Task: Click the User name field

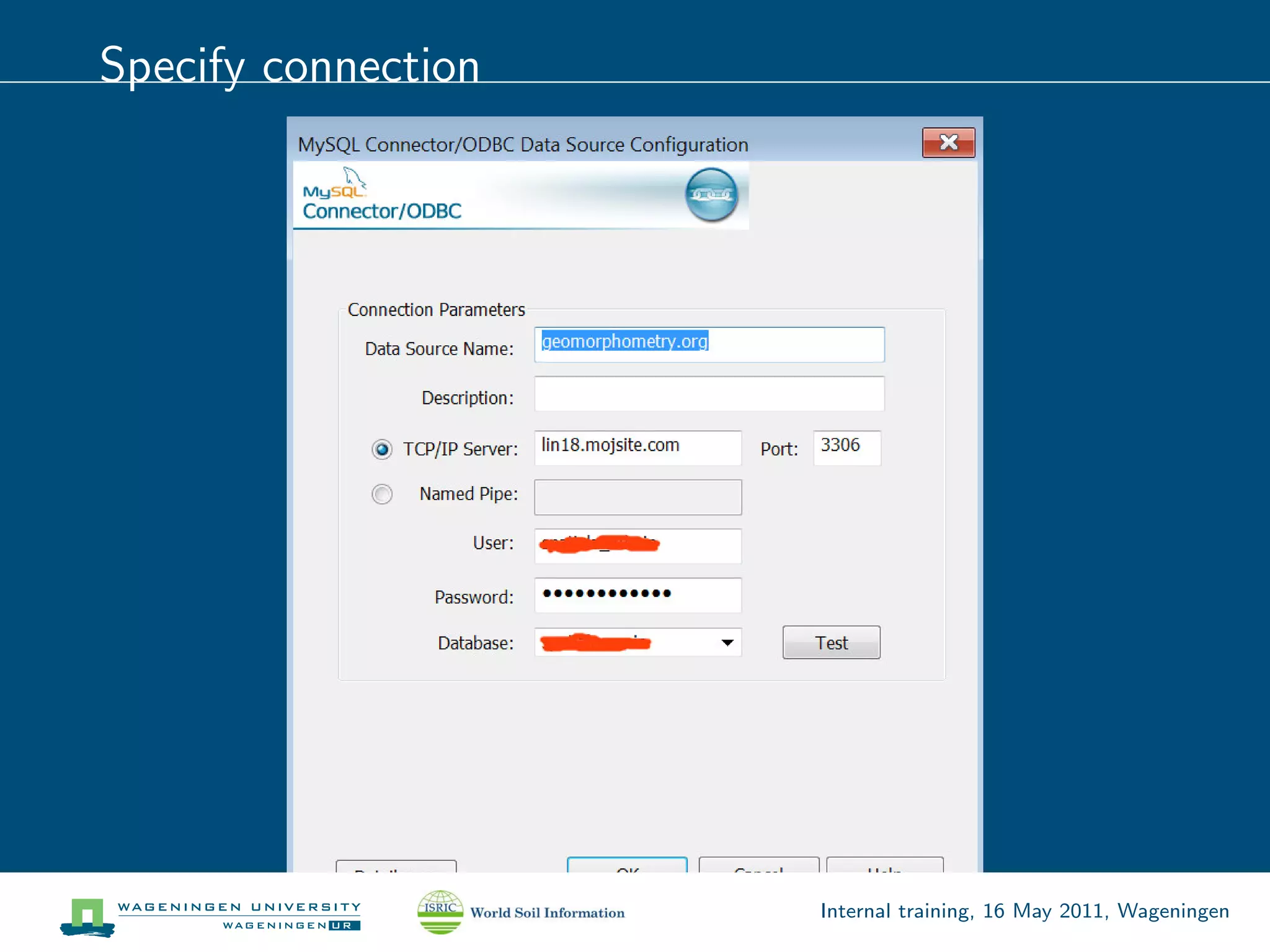Action: point(637,546)
